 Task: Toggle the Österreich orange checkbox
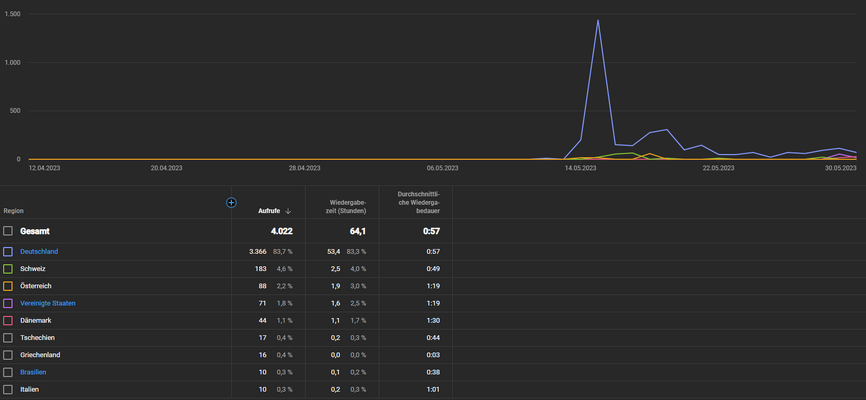click(8, 286)
